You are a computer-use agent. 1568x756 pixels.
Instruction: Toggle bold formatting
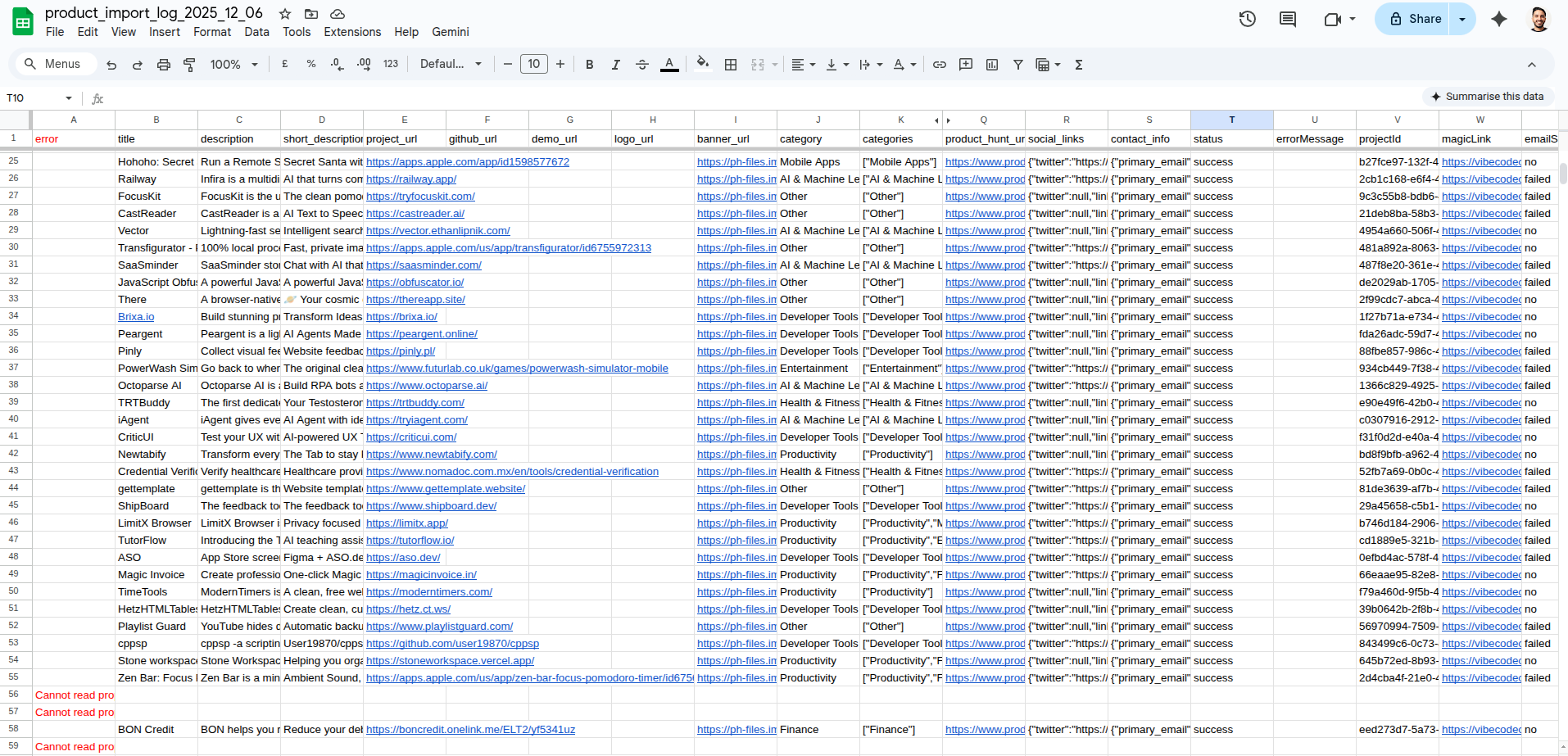click(590, 65)
